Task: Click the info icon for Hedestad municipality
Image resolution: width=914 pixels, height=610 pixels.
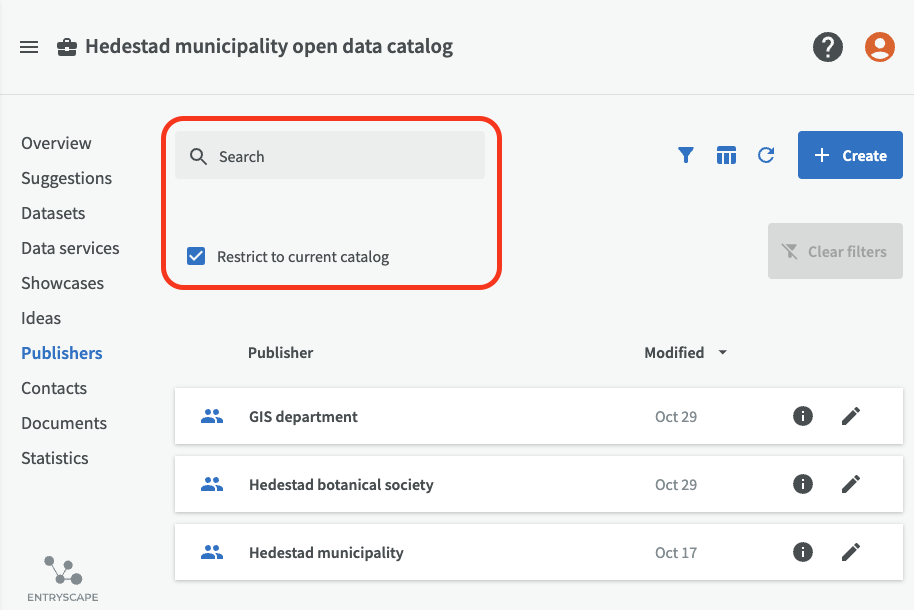Action: pyautogui.click(x=802, y=552)
